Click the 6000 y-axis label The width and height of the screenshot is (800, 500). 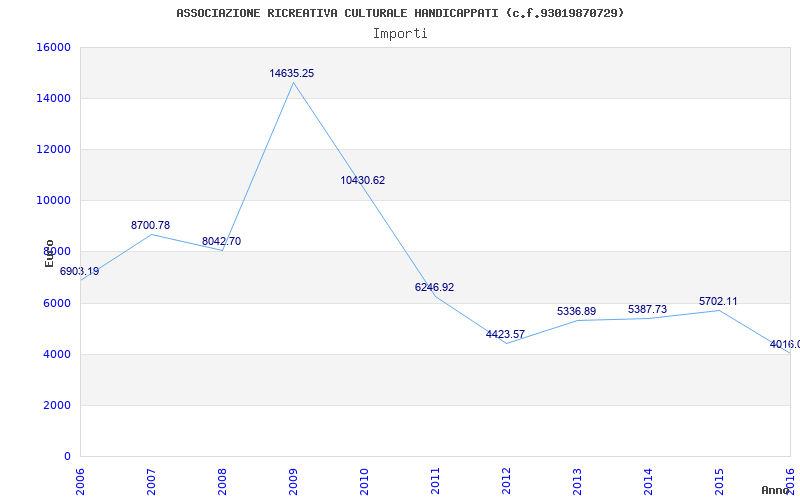(57, 304)
